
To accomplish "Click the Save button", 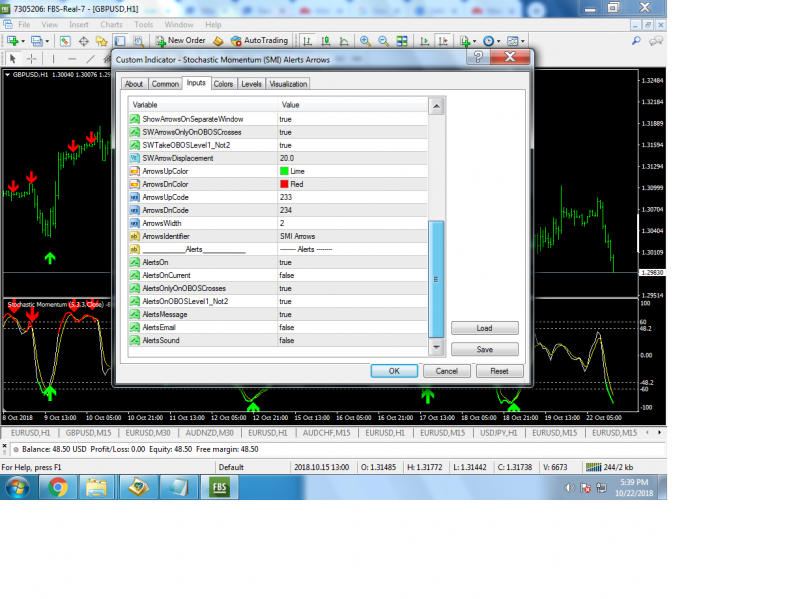I will (485, 350).
